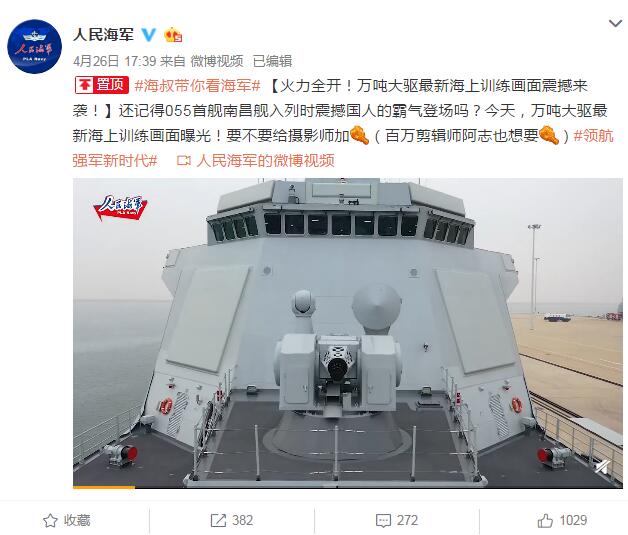The image size is (628, 535).
Task: Toggle 收藏 favorite star
Action: (x=66, y=520)
